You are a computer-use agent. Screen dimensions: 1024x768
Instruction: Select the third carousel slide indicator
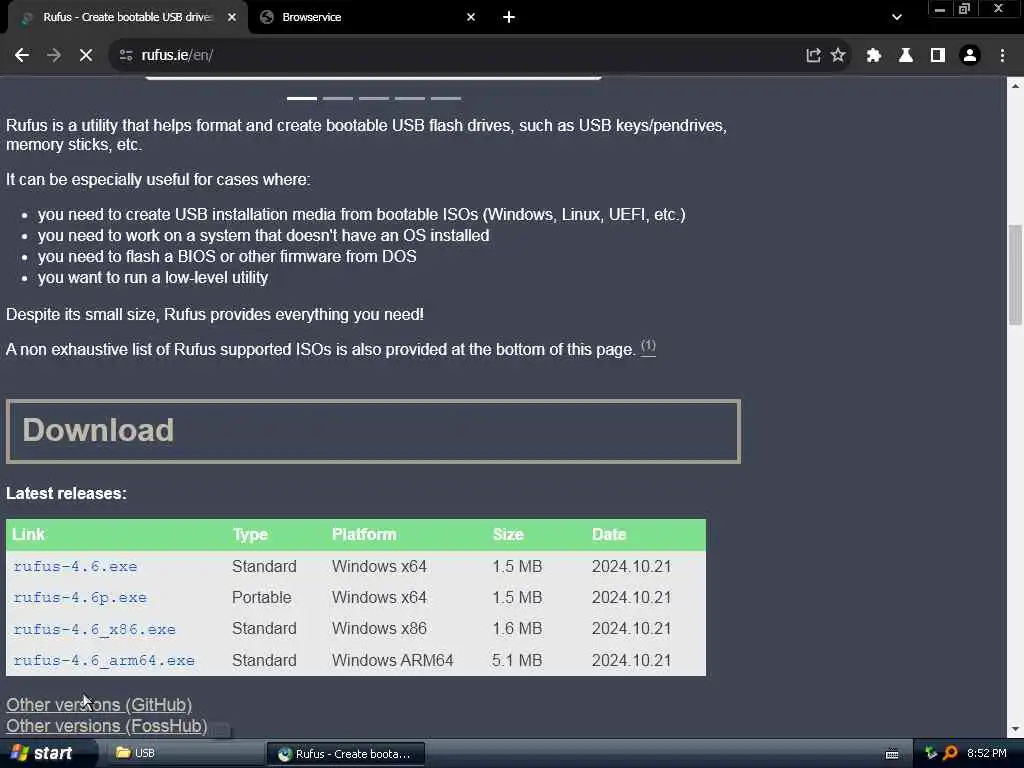tap(374, 98)
